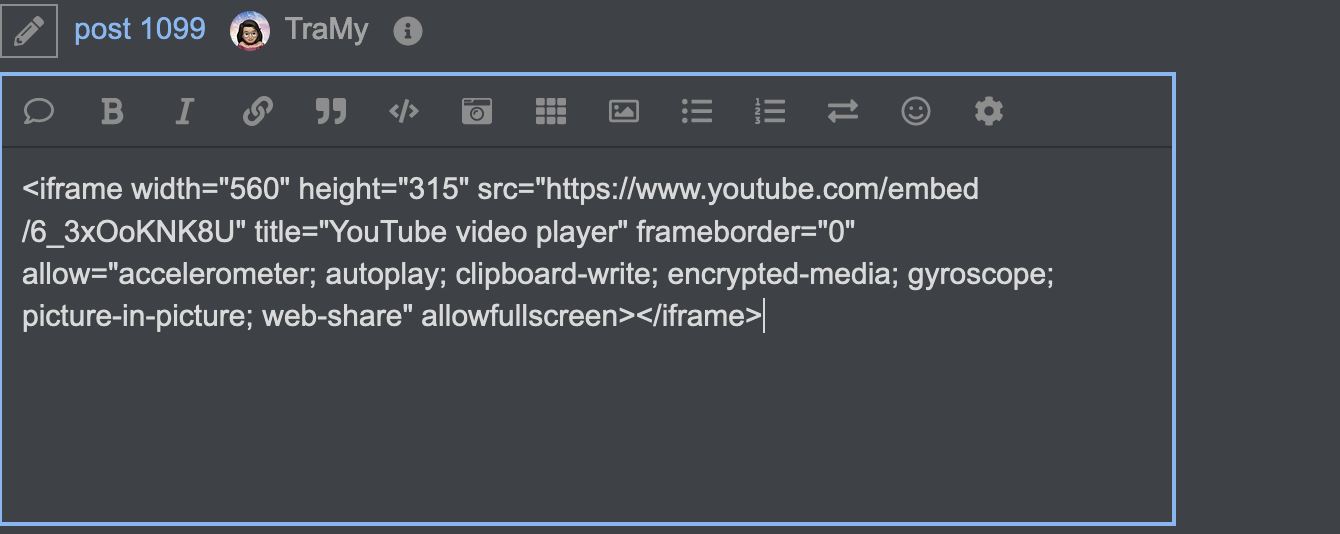Click the pencil edit icon

[28, 31]
